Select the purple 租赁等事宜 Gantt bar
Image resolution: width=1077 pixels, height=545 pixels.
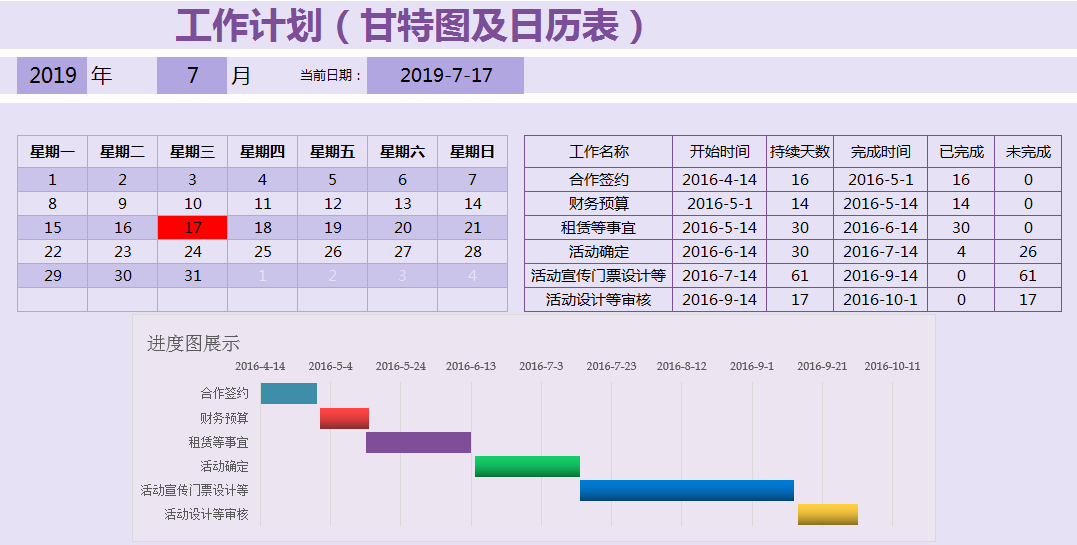(x=418, y=442)
